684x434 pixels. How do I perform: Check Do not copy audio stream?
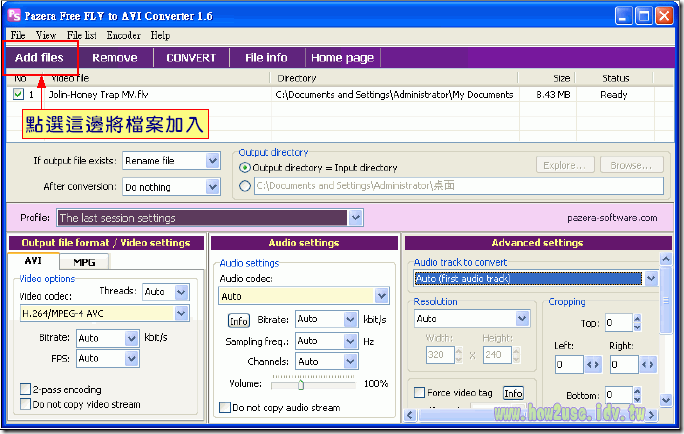tap(225, 407)
